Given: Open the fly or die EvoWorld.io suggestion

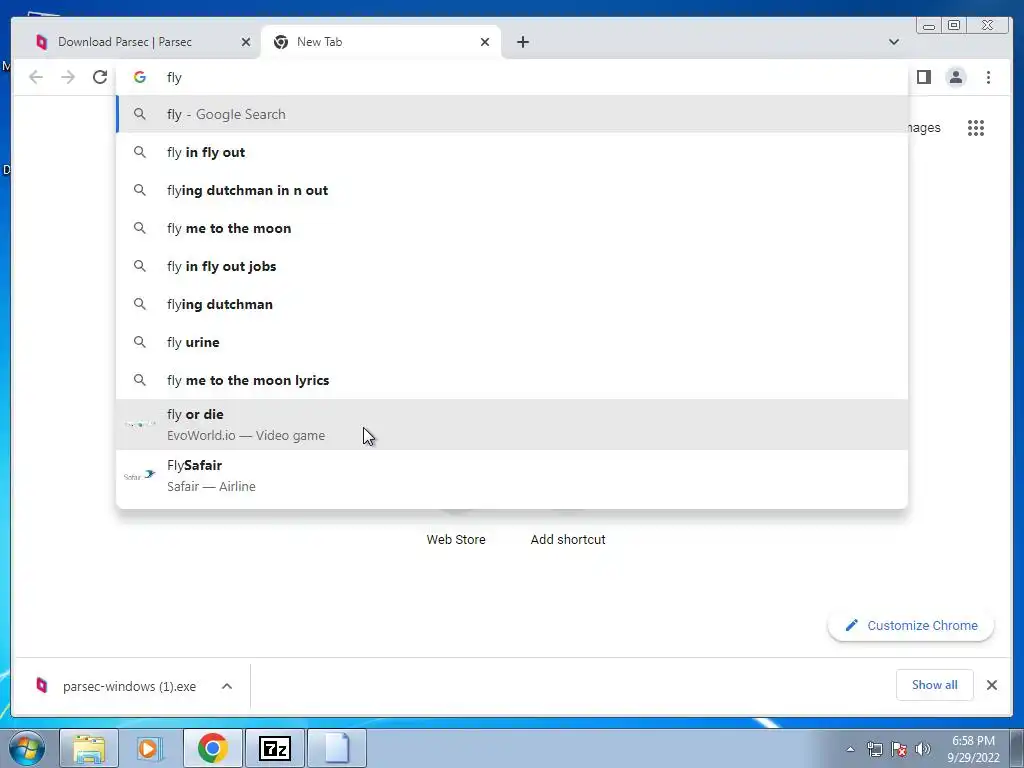Looking at the screenshot, I should [512, 424].
